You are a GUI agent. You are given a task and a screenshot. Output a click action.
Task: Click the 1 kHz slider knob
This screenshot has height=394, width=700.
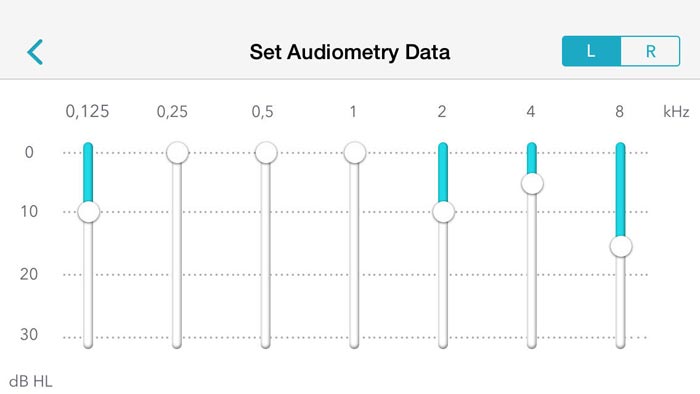[355, 153]
